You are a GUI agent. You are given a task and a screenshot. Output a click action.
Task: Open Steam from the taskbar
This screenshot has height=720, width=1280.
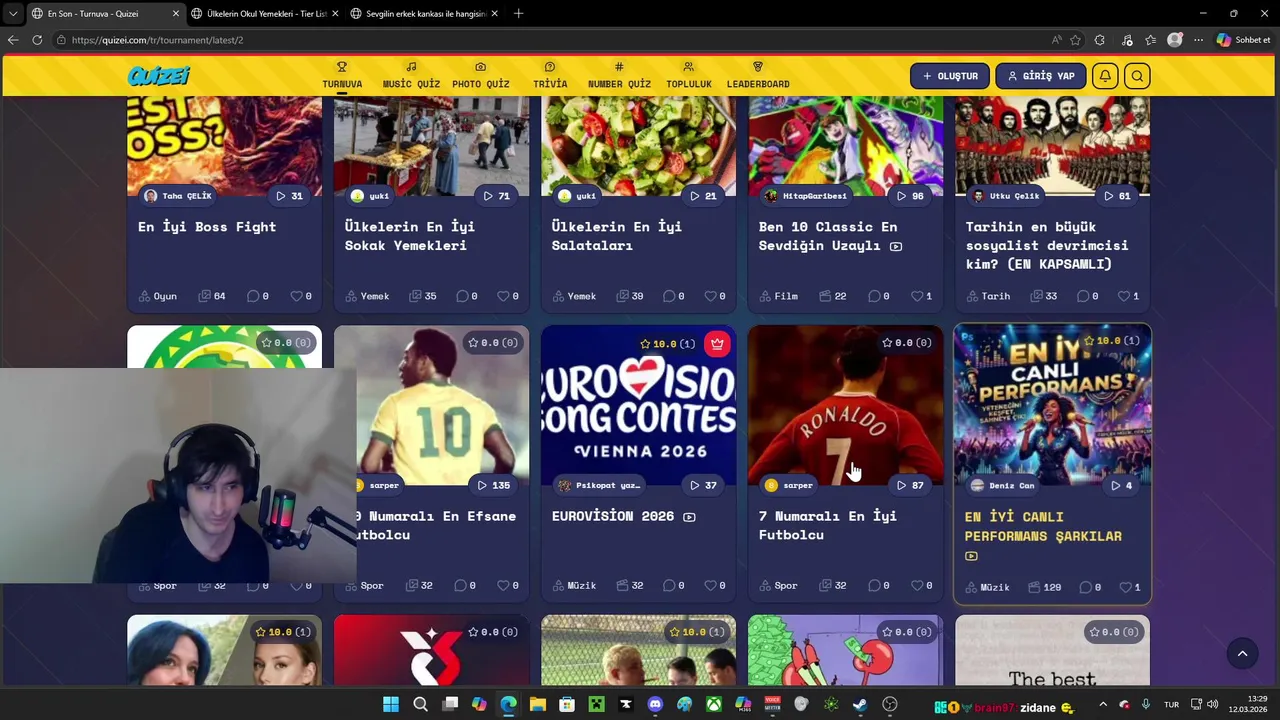point(860,705)
